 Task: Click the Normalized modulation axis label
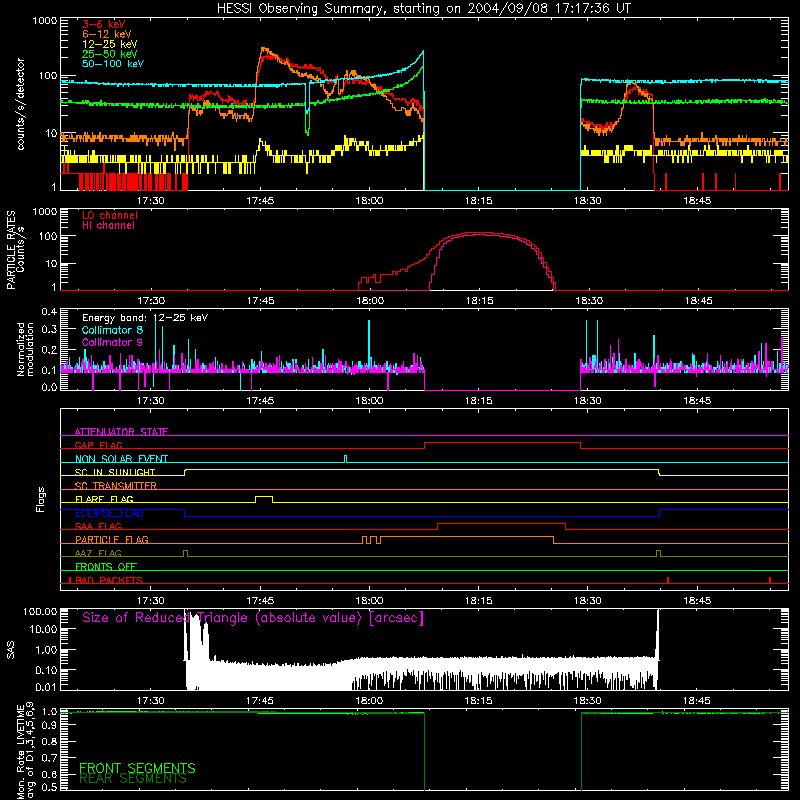click(x=25, y=349)
